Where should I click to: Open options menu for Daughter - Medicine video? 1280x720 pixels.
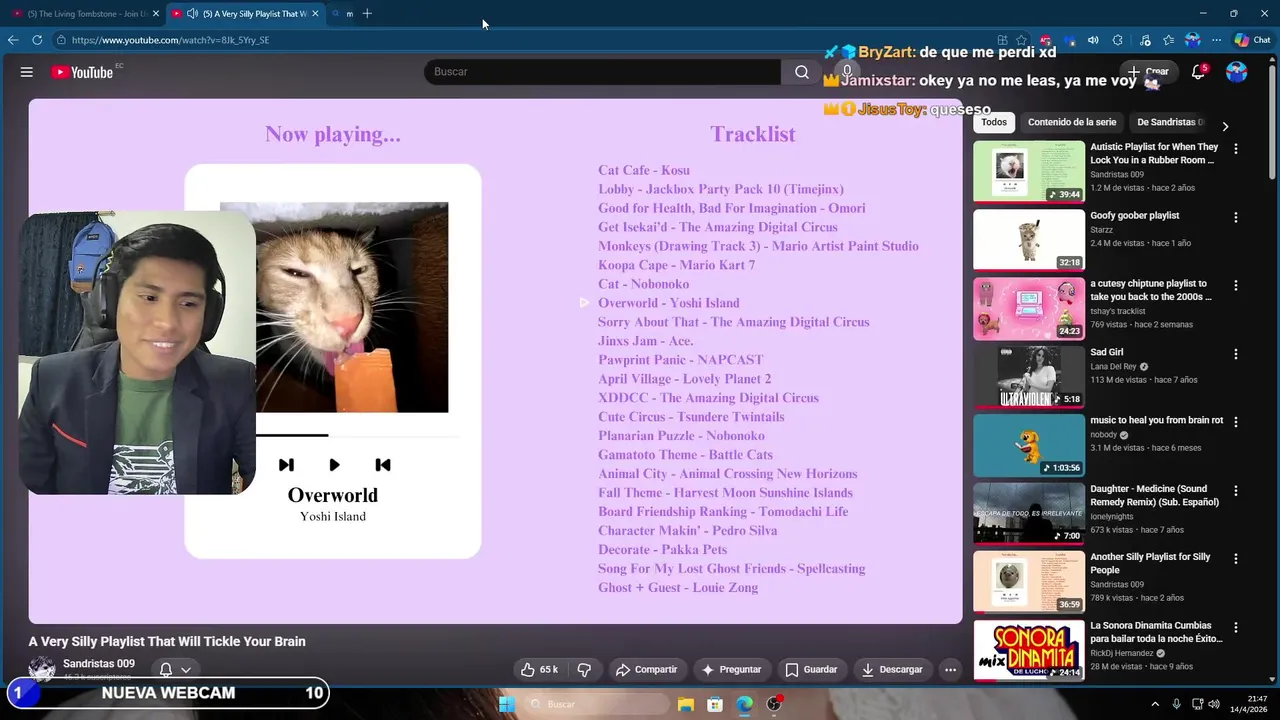(1236, 491)
